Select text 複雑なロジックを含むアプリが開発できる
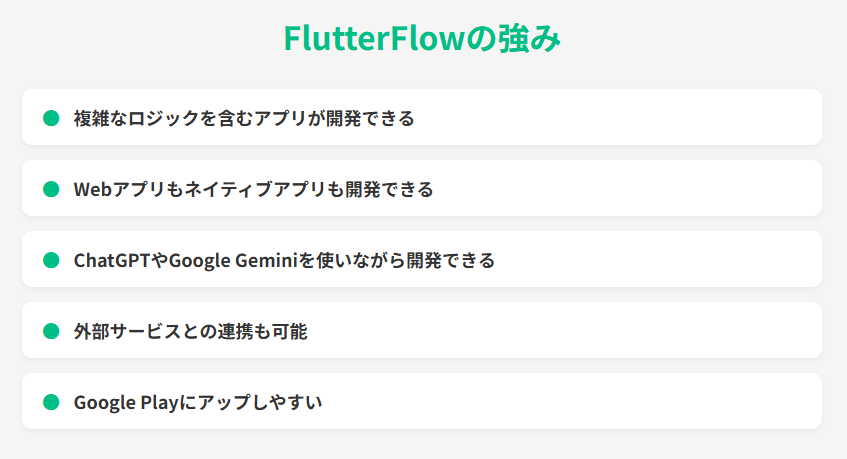This screenshot has width=847, height=459. [244, 118]
